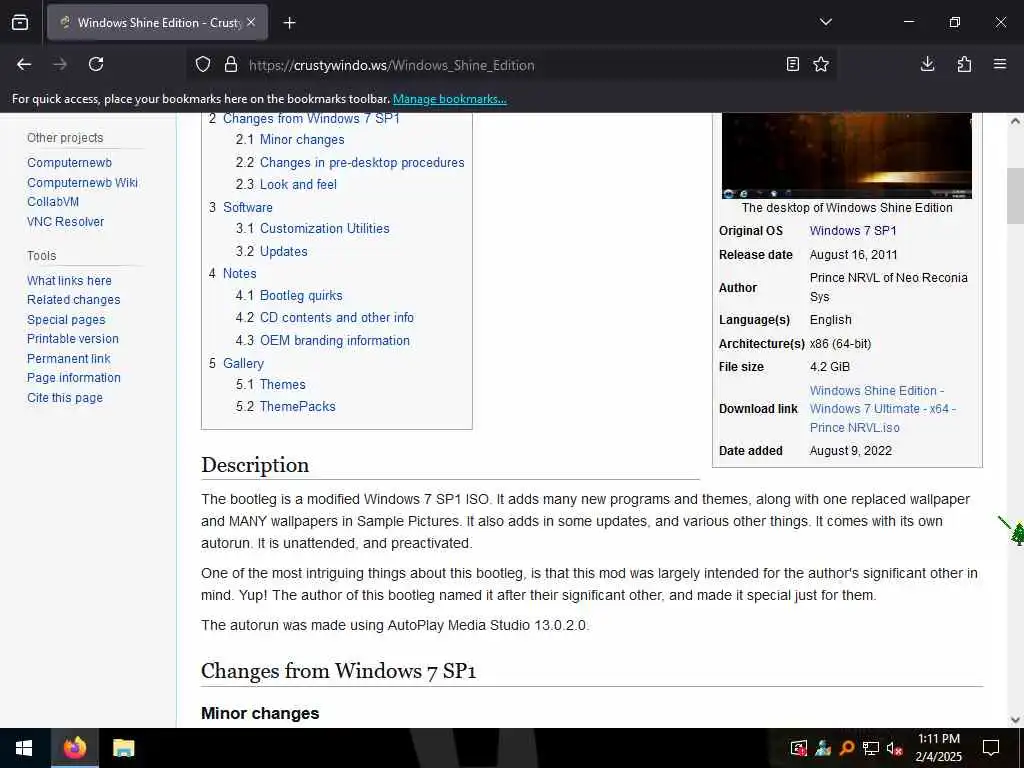Screen dimensions: 1024x768
Task: Jump to 4.3 OEM branding information
Action: pos(323,341)
